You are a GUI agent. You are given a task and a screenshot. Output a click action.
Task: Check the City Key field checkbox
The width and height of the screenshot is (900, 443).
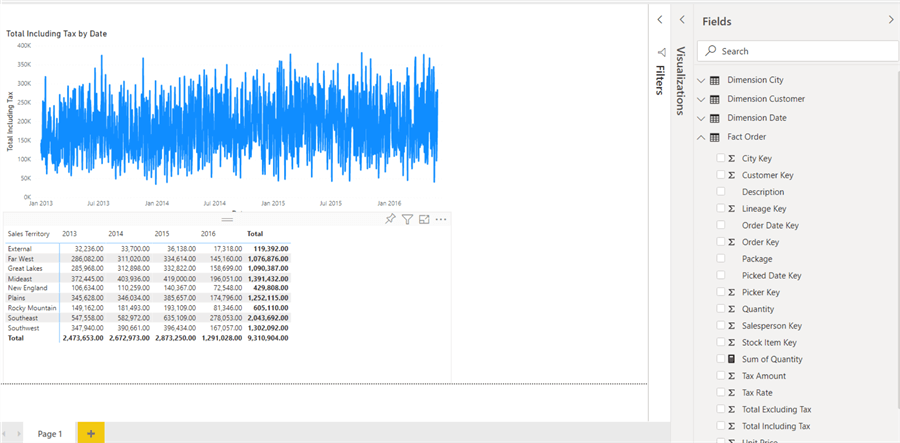tap(720, 158)
